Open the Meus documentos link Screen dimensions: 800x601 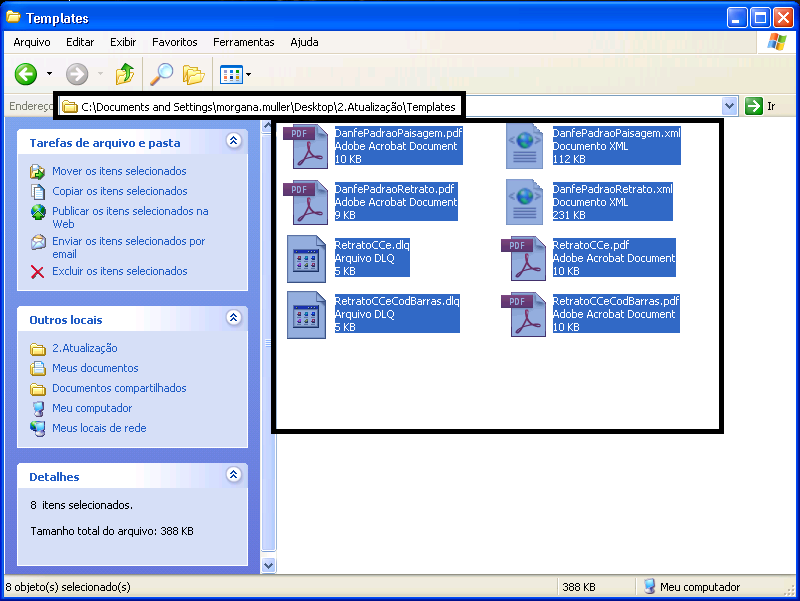click(x=95, y=368)
